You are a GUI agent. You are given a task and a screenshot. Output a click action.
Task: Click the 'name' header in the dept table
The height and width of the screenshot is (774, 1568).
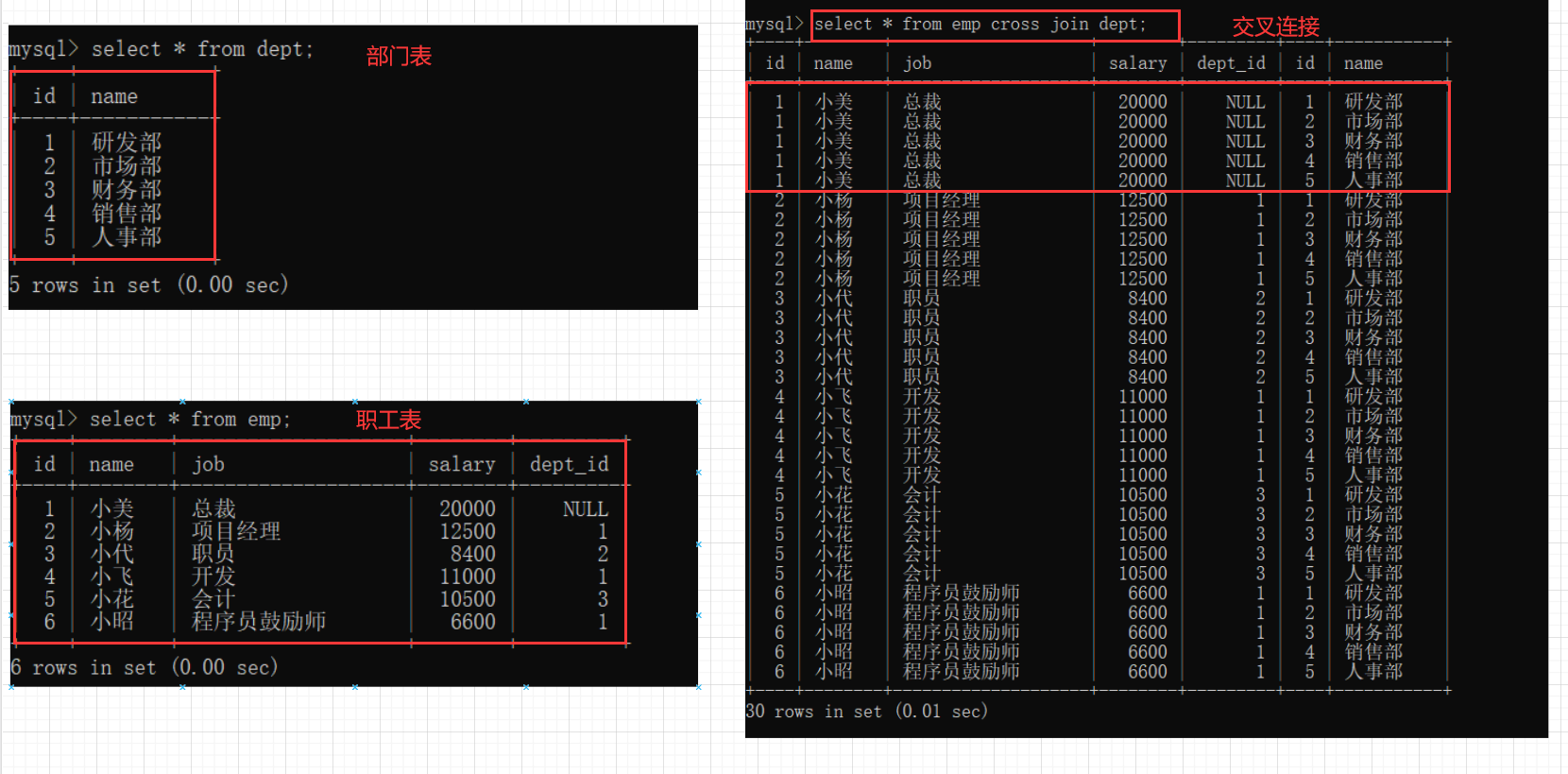[114, 96]
